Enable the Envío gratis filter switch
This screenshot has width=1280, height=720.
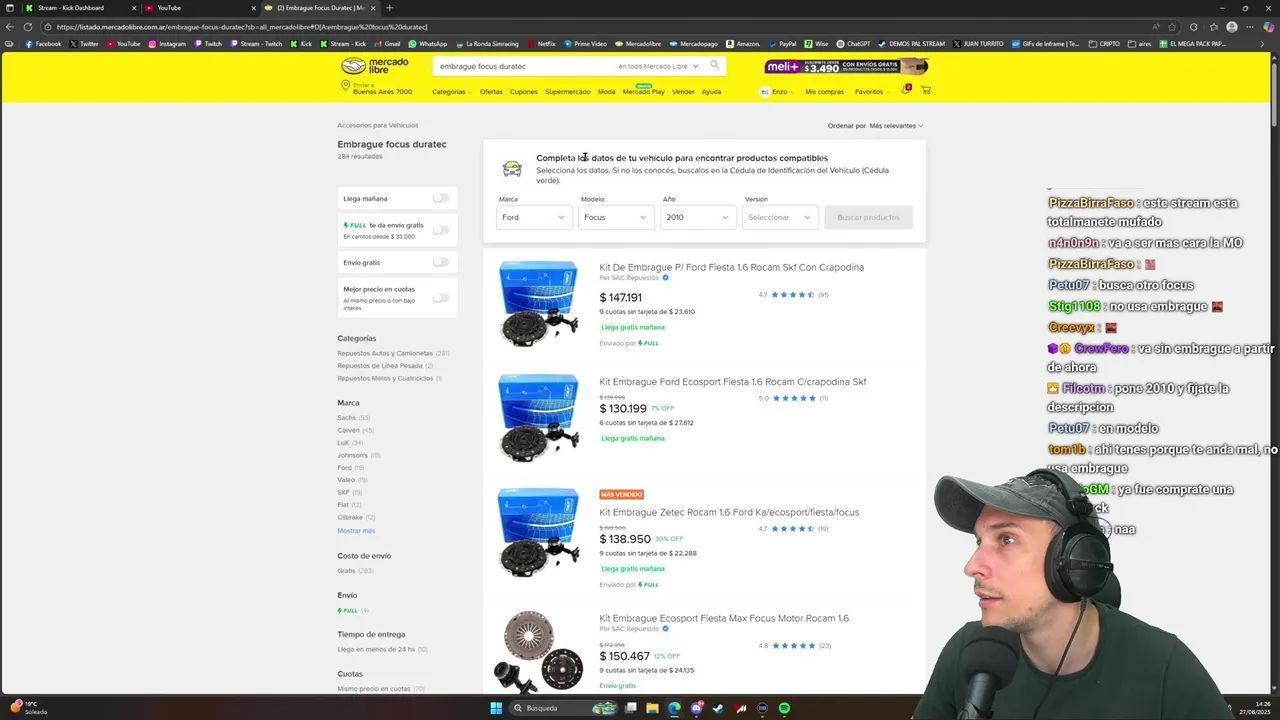(440, 262)
